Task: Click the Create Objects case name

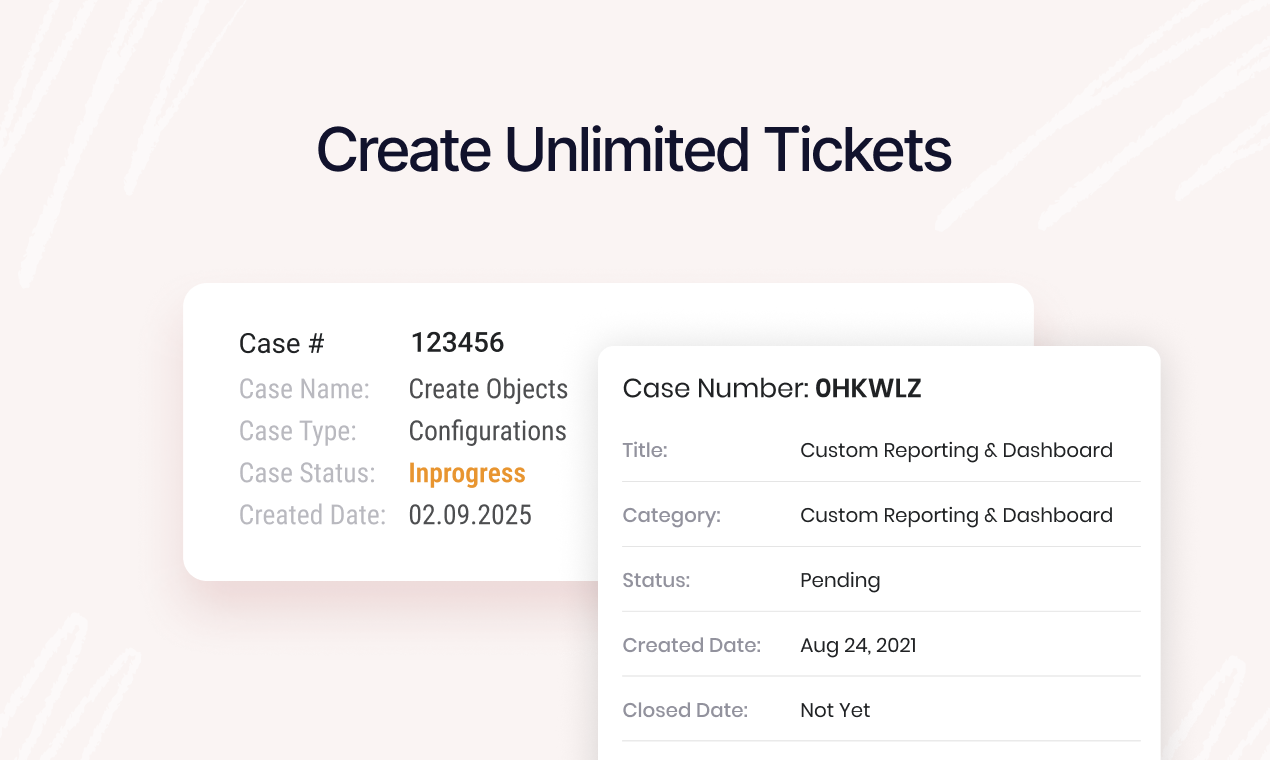Action: pyautogui.click(x=488, y=389)
